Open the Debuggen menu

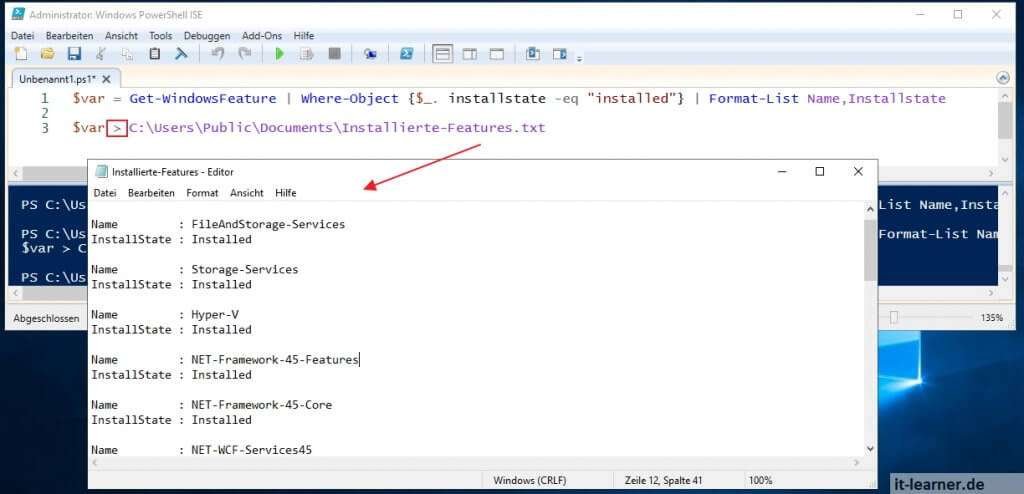pyautogui.click(x=207, y=36)
